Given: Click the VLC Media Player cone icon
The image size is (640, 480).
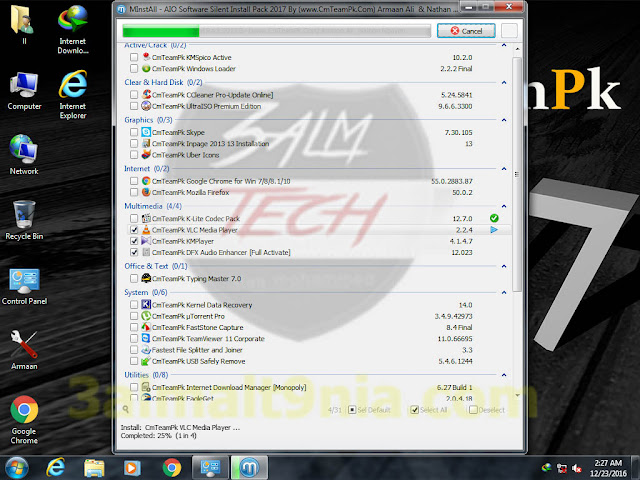Looking at the screenshot, I should pos(146,229).
